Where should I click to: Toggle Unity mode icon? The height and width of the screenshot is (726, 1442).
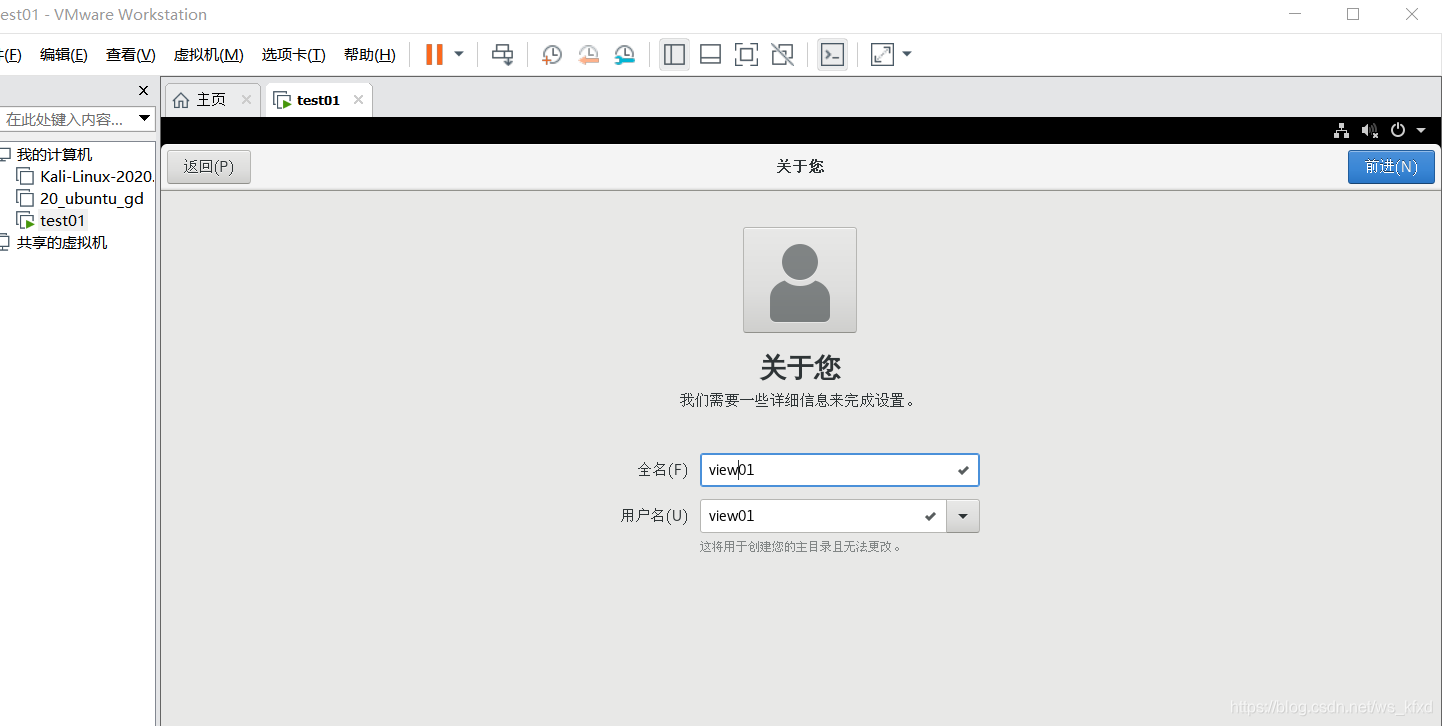point(783,55)
